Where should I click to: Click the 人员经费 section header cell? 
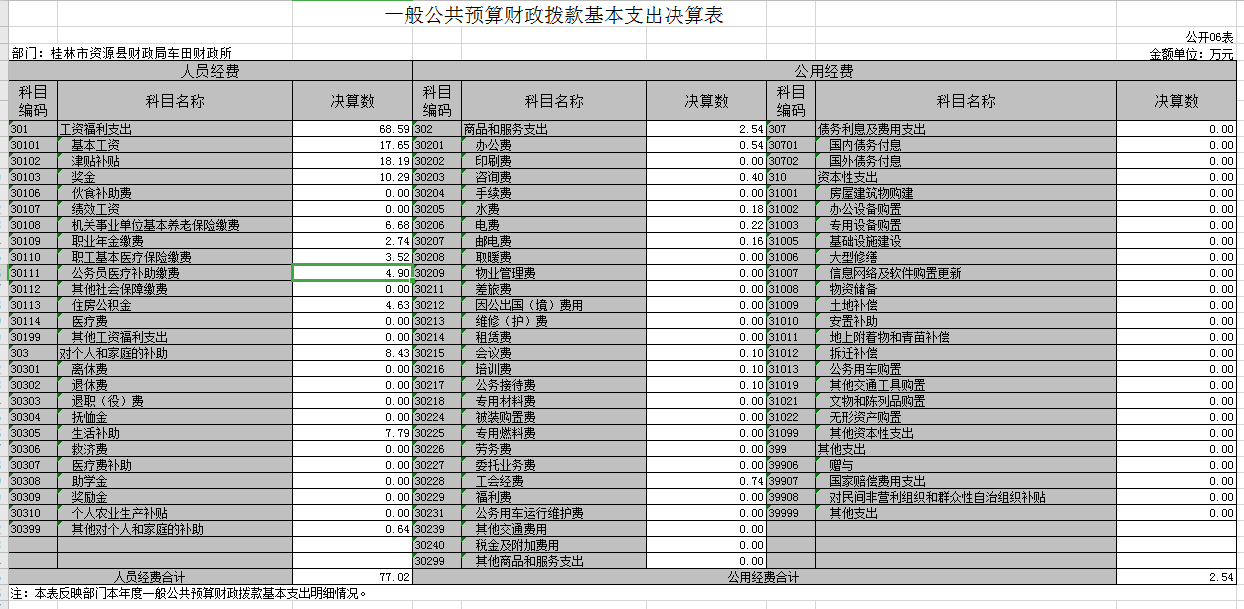pos(209,71)
